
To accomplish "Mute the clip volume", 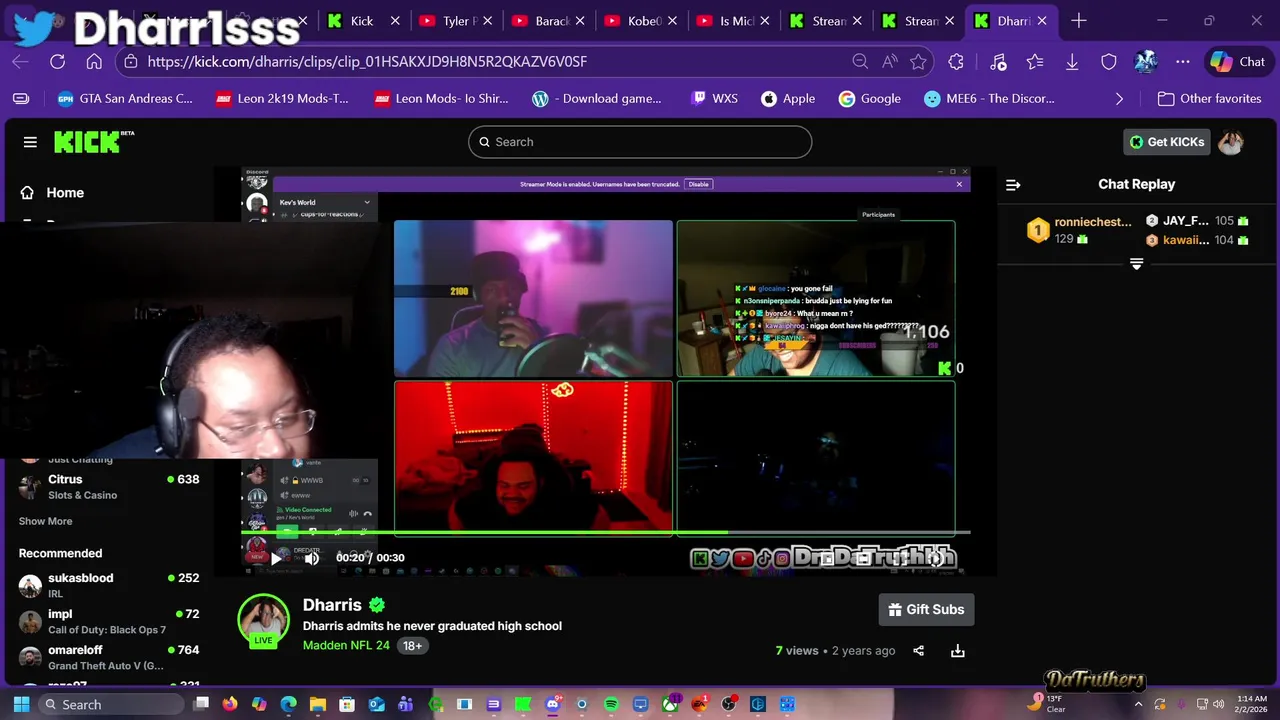I will pyautogui.click(x=312, y=558).
